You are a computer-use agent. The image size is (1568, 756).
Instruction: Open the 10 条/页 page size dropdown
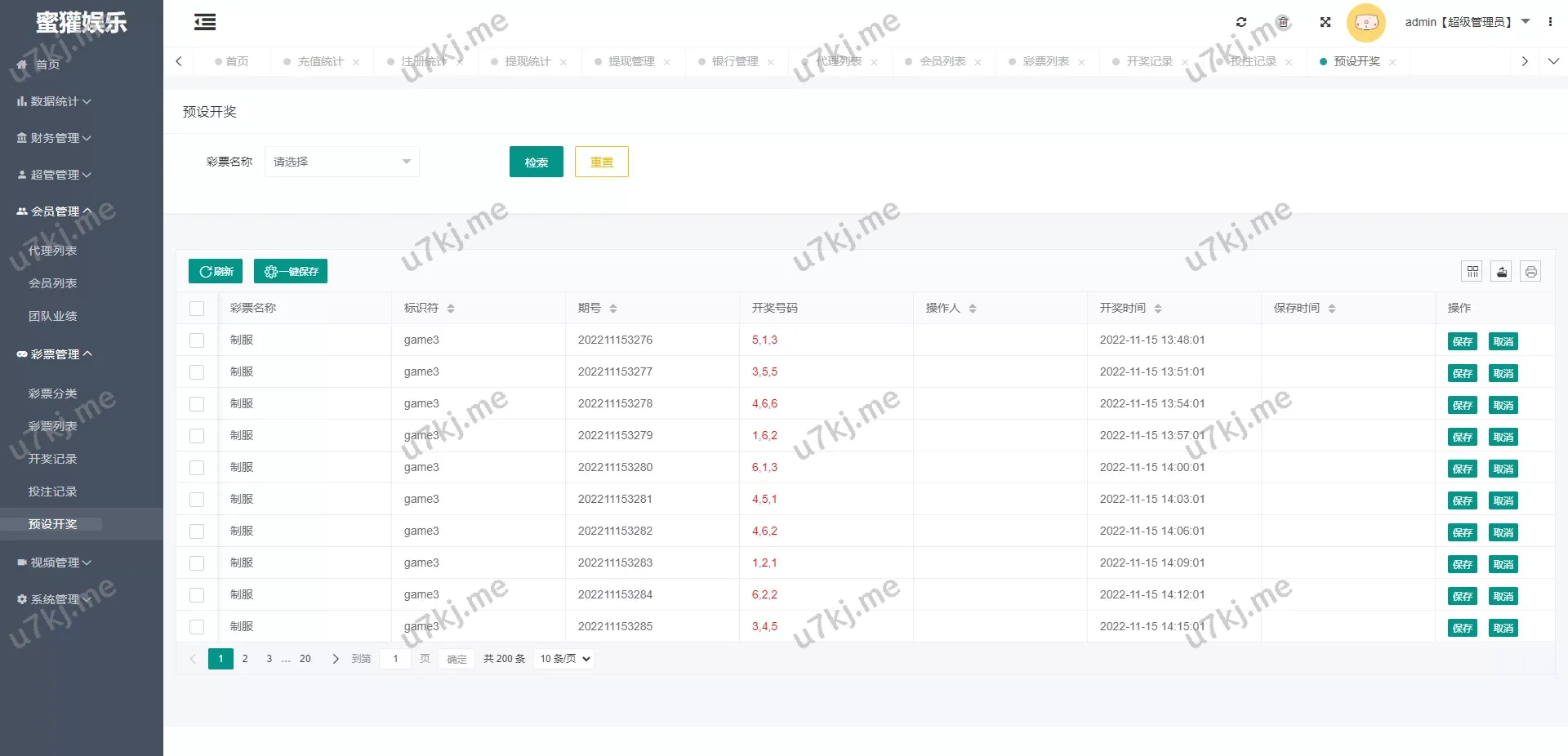(x=564, y=659)
